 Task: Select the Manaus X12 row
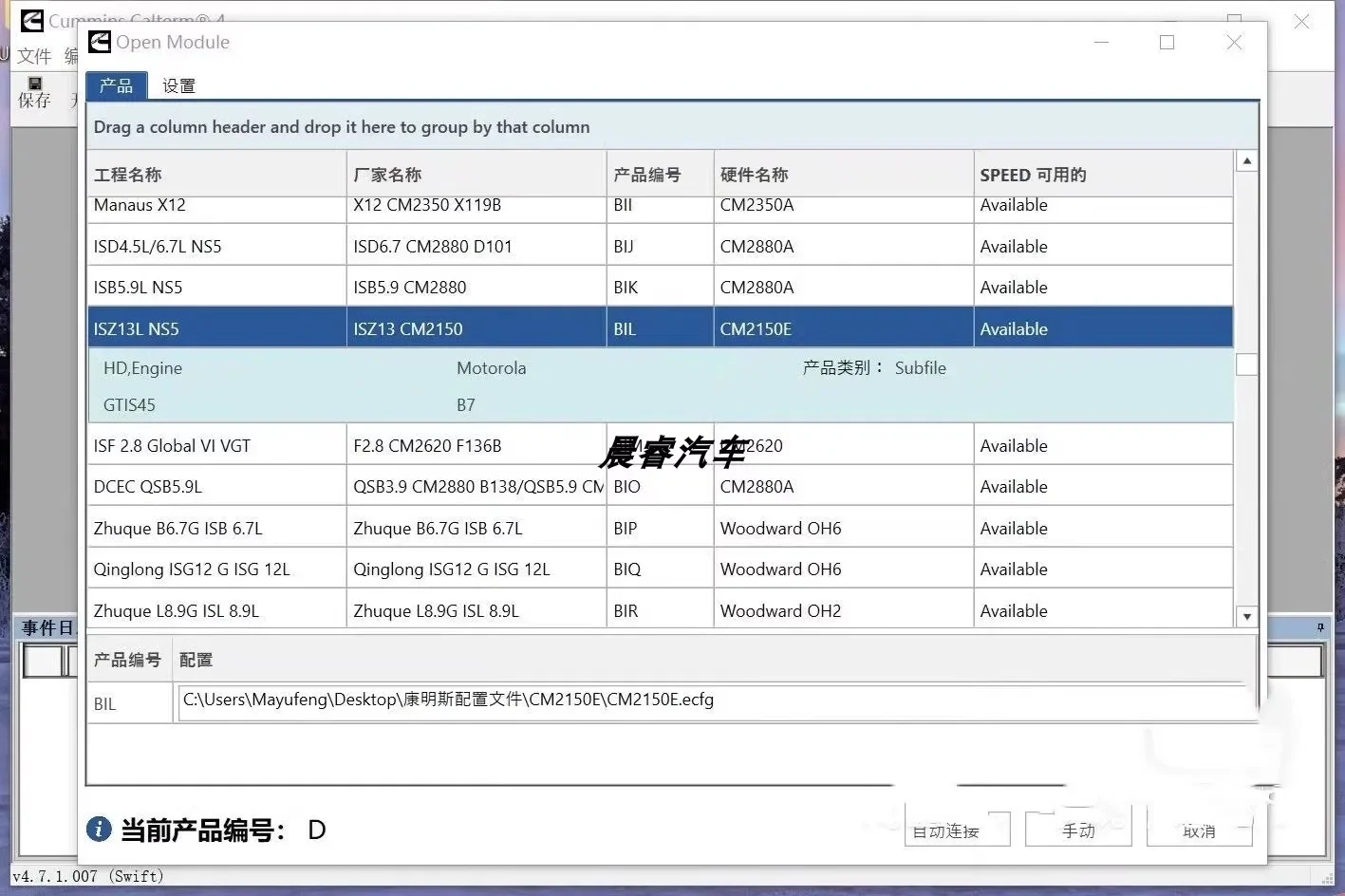[x=660, y=209]
